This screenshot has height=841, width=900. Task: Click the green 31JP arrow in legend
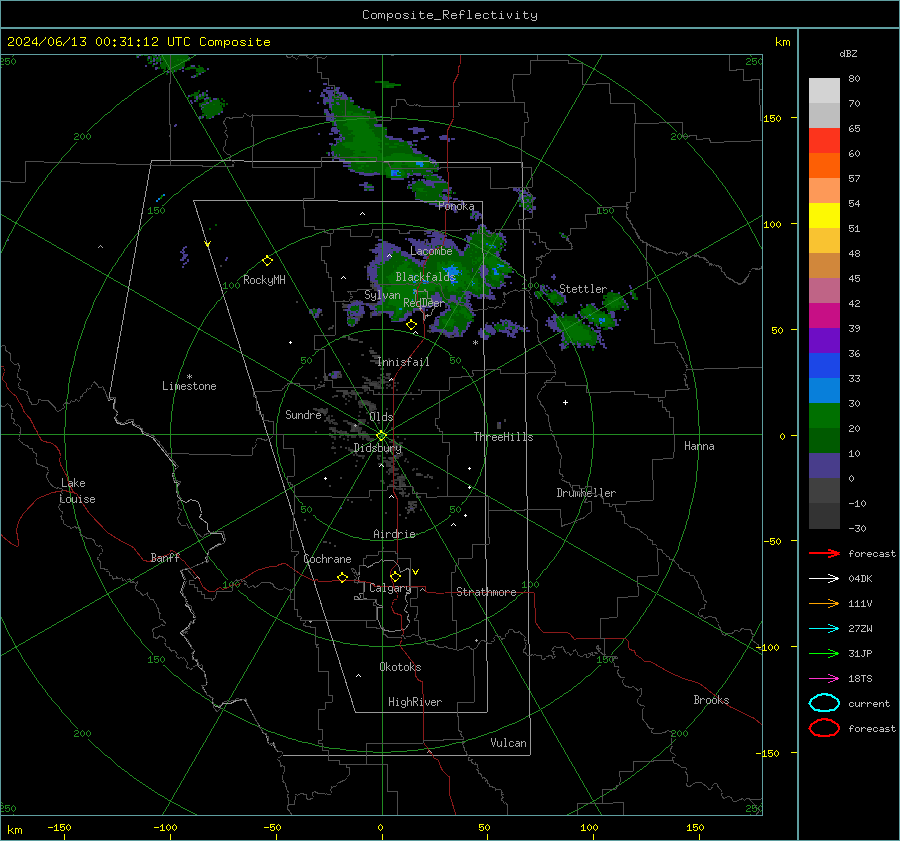pyautogui.click(x=824, y=653)
